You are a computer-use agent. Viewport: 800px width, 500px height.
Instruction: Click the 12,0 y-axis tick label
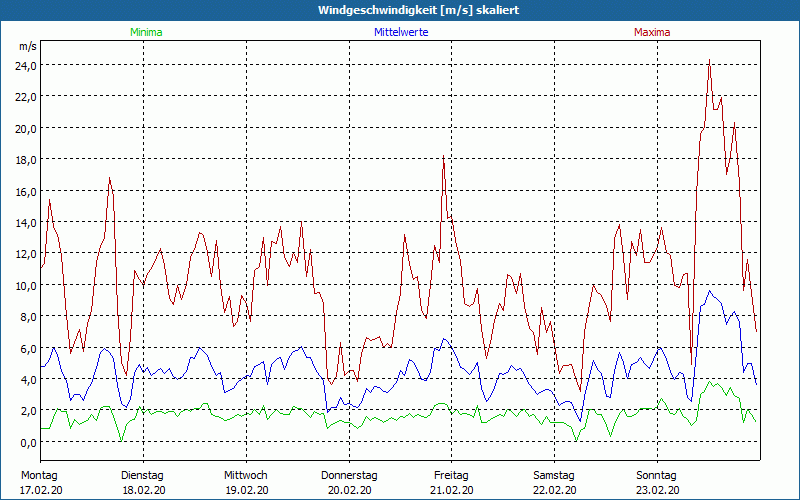coord(24,254)
